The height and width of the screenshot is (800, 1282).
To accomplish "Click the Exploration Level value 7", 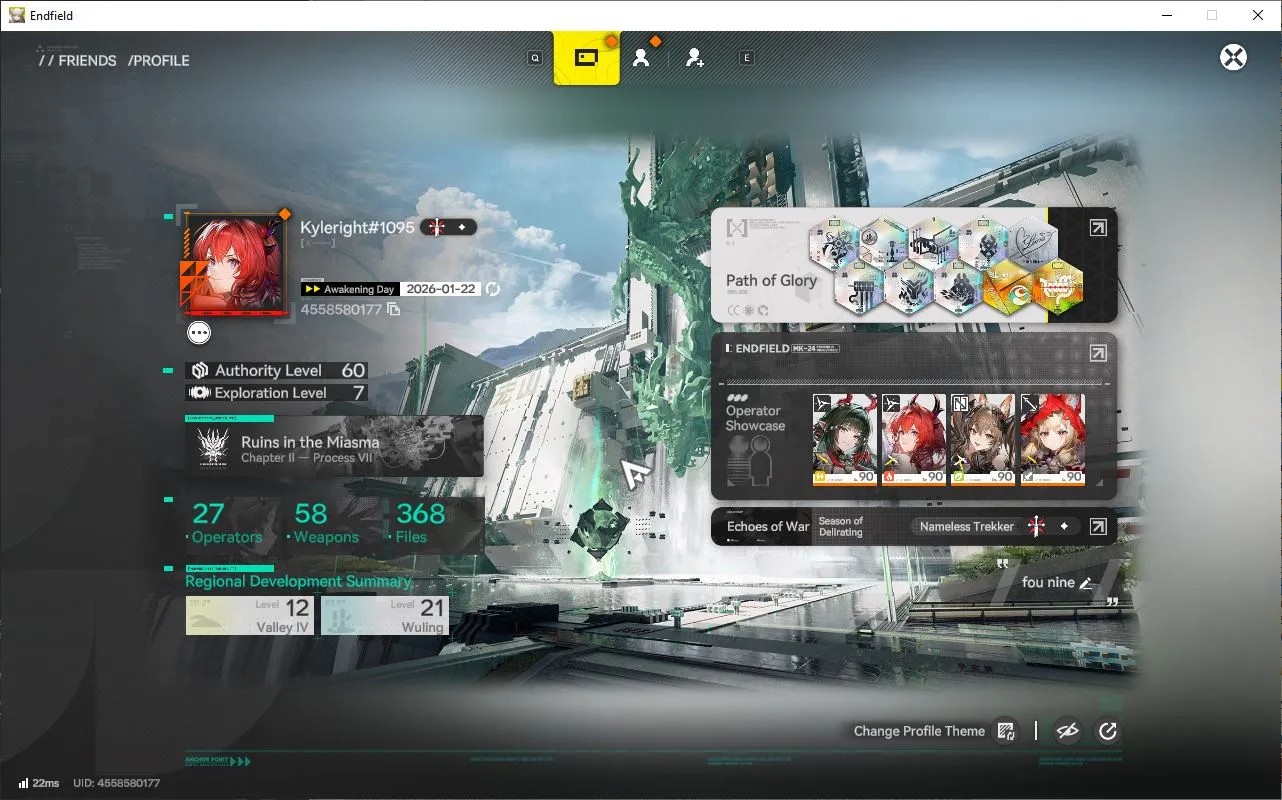I will point(359,393).
